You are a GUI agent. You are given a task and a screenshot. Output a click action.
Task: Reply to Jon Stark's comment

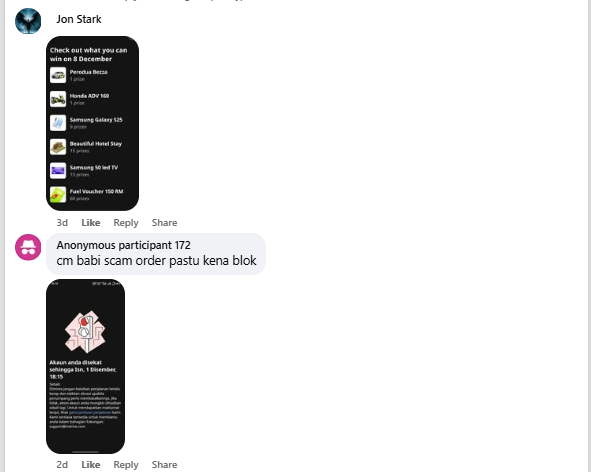126,223
